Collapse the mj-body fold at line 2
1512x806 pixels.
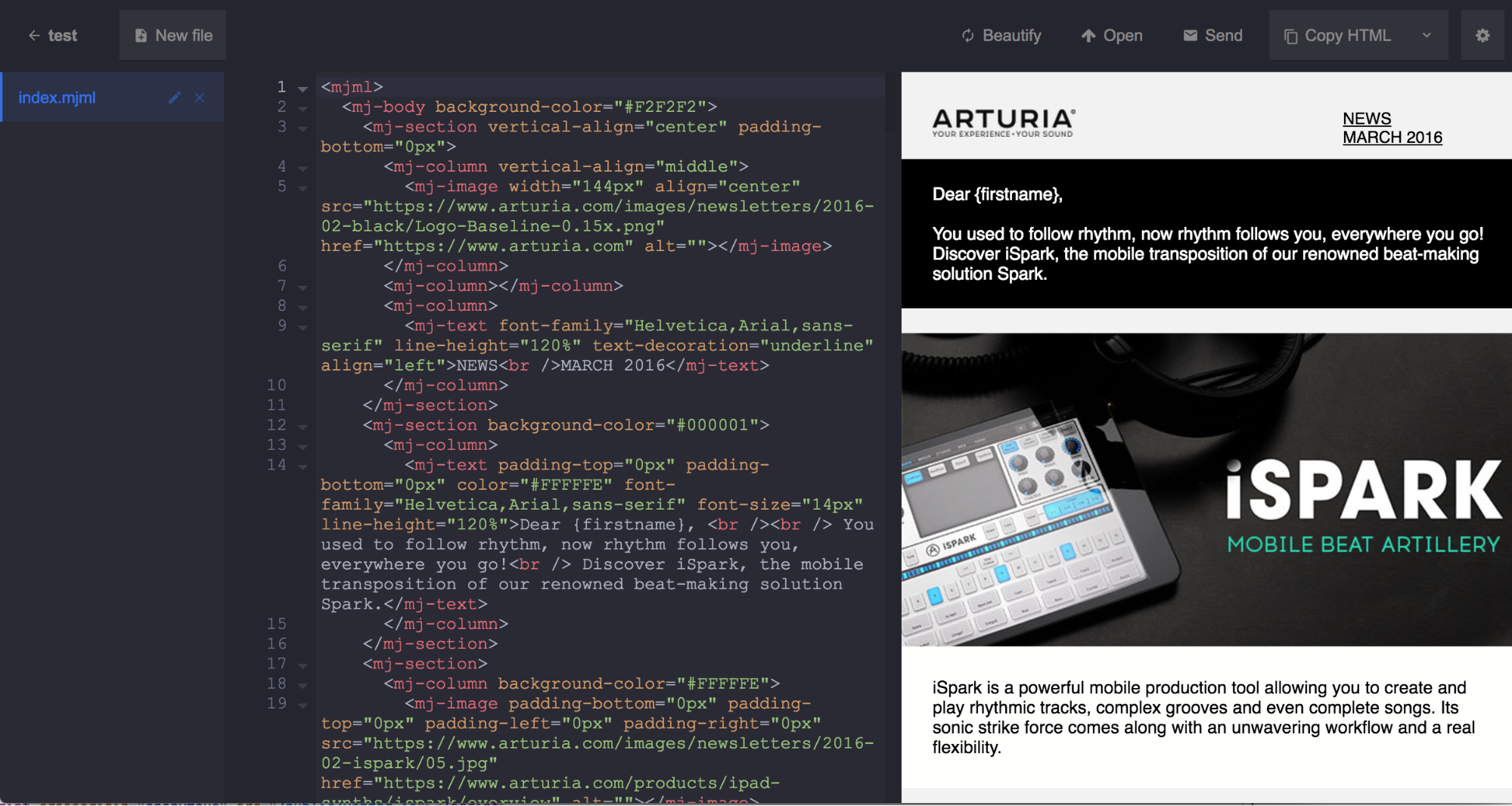point(303,109)
